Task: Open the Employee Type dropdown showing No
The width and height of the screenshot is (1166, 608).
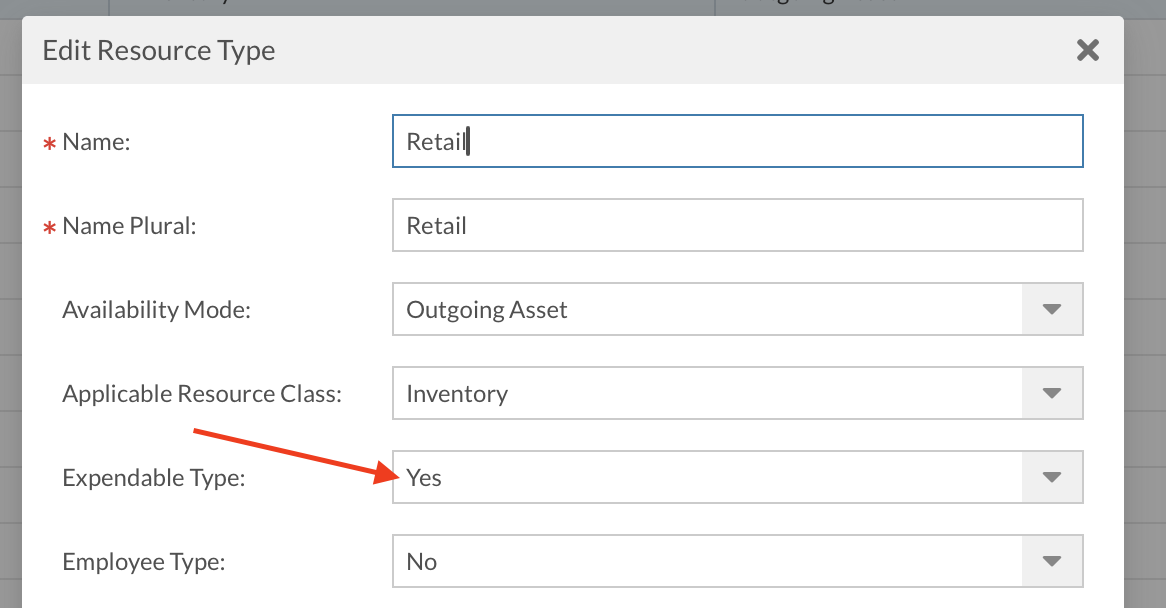Action: (x=707, y=562)
